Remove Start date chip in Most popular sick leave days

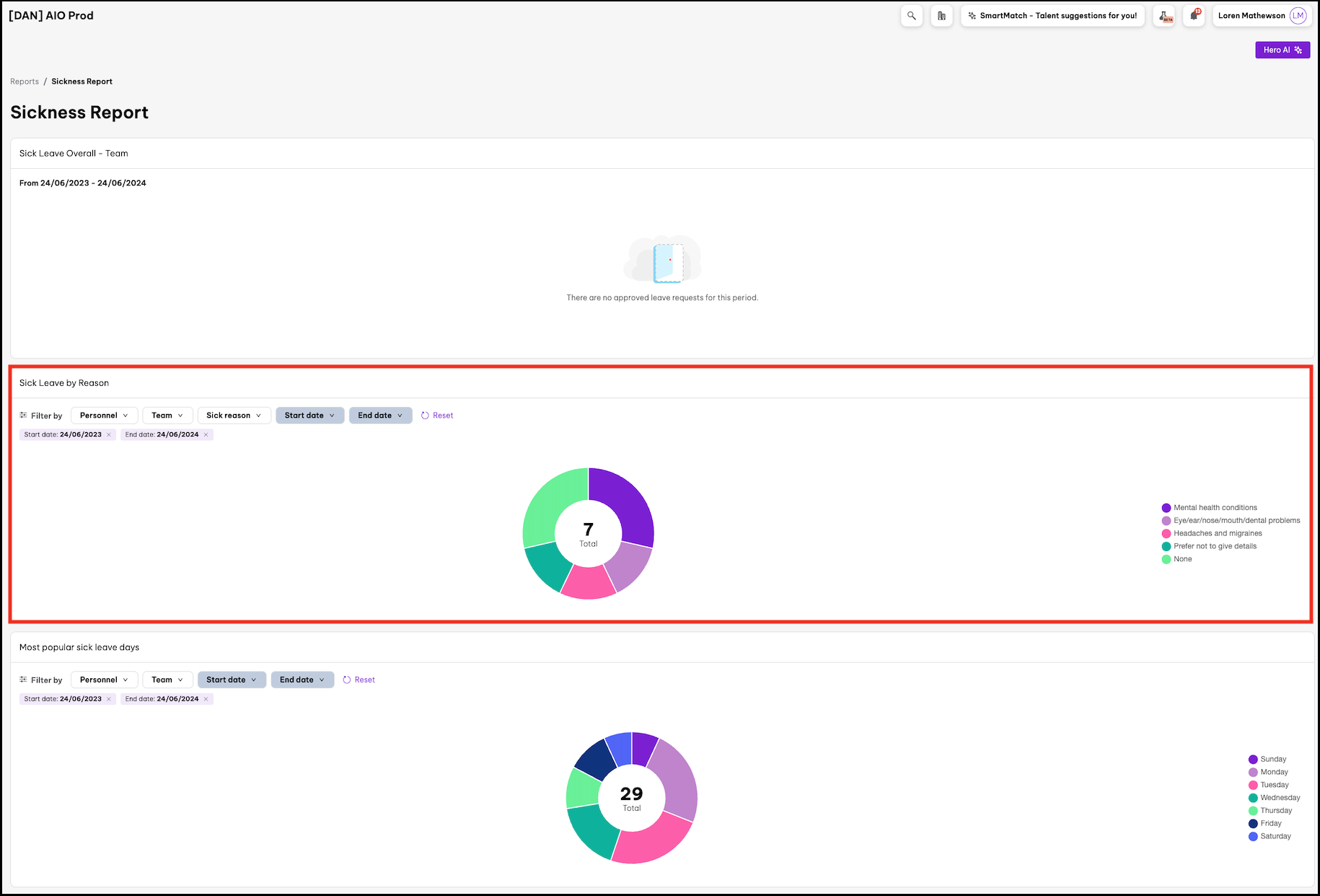click(109, 699)
